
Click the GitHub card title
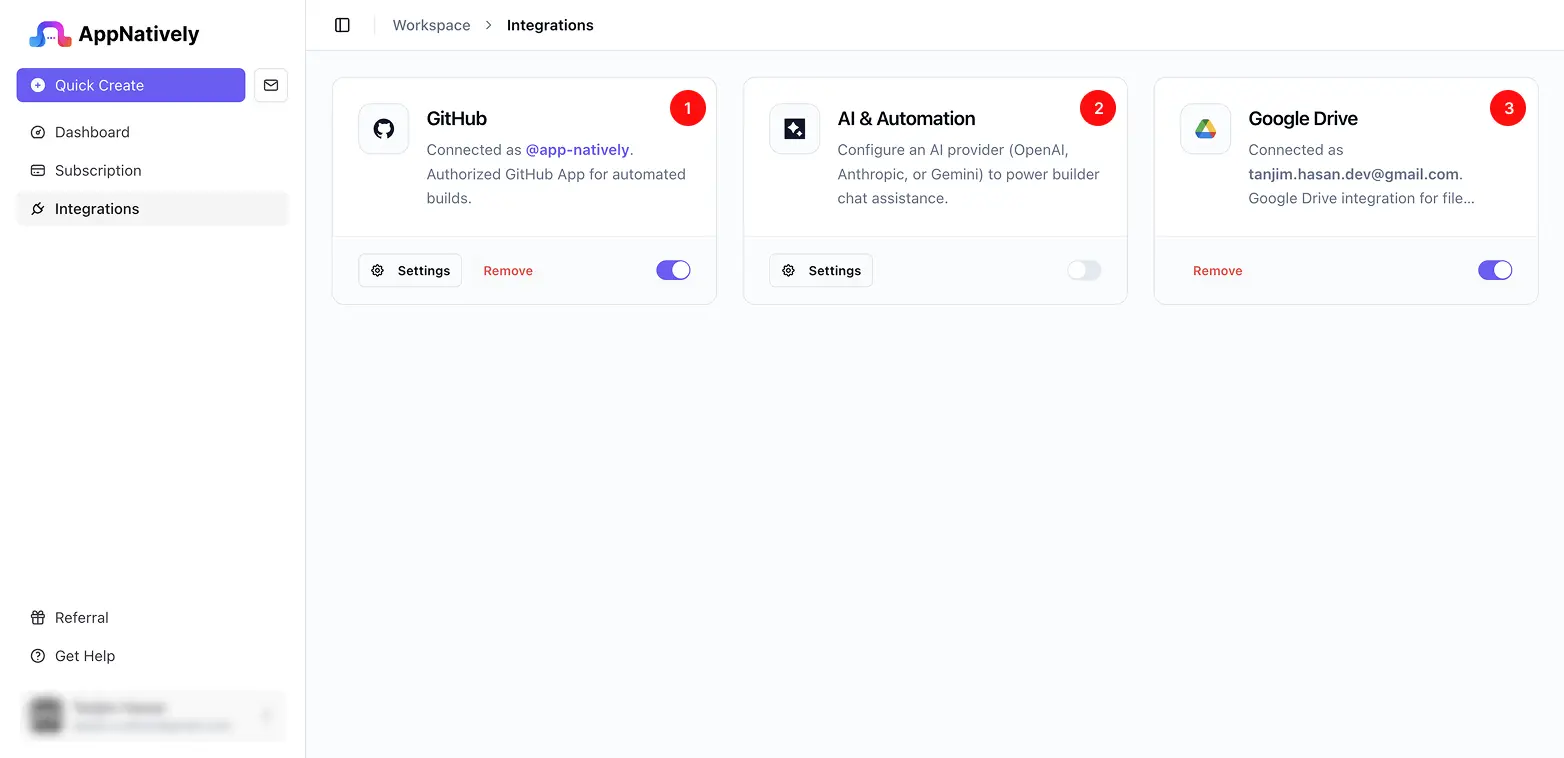(457, 118)
